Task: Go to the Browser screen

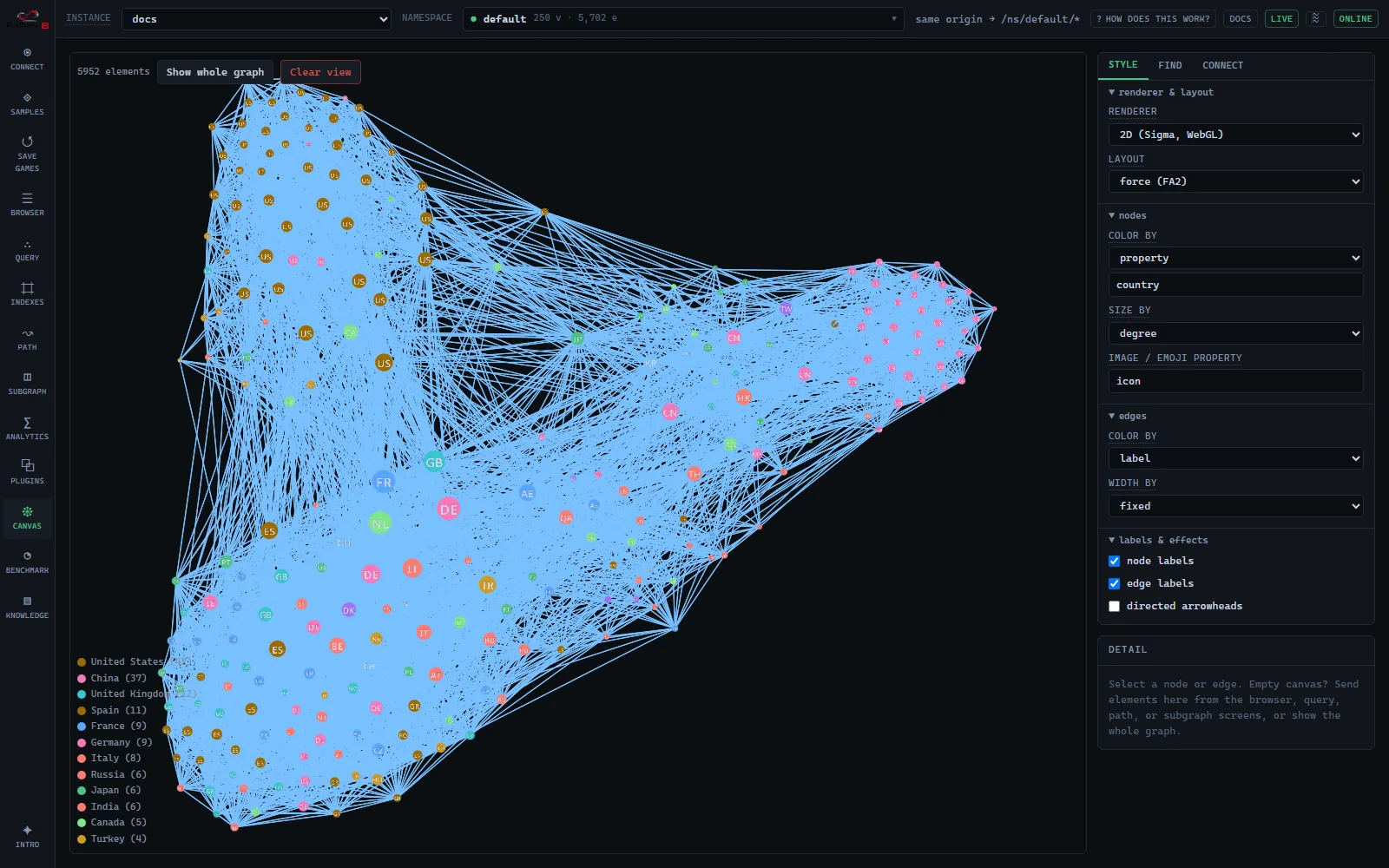Action: [x=27, y=205]
